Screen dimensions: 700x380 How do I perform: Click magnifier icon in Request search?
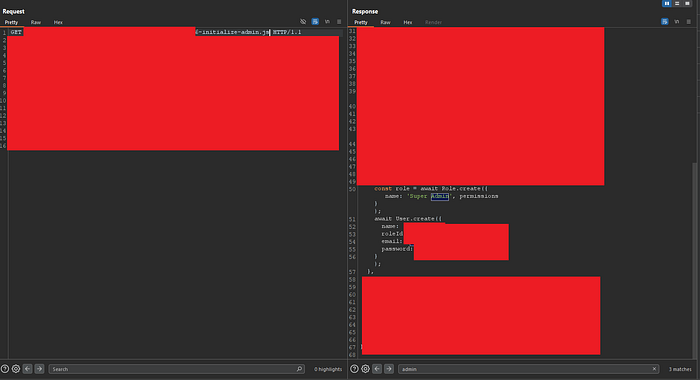click(300, 369)
